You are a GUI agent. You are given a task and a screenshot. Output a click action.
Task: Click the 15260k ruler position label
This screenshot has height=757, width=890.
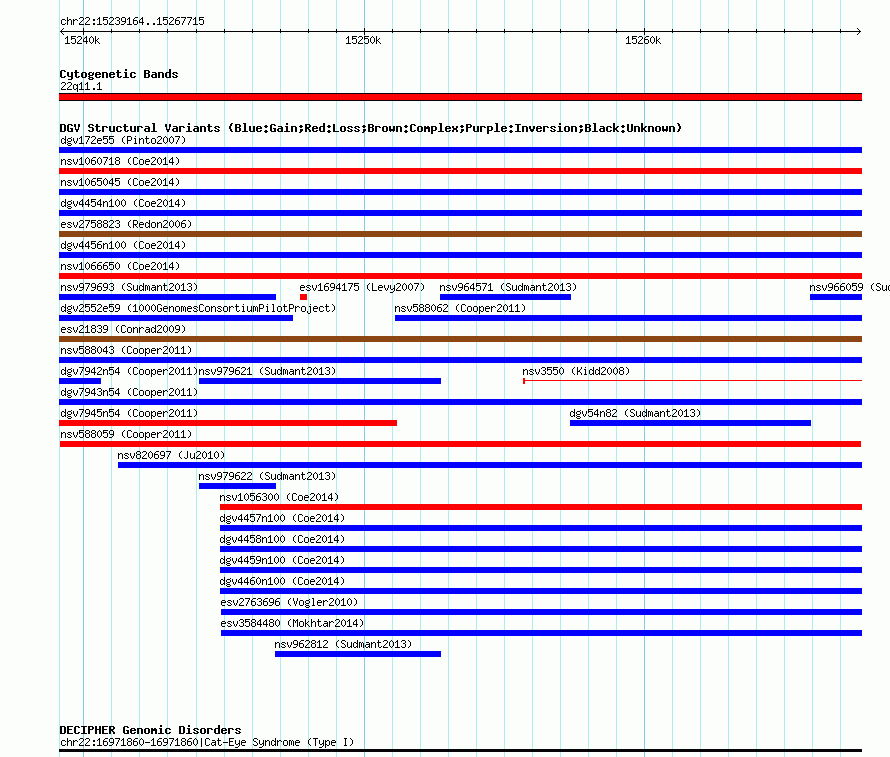coord(643,40)
